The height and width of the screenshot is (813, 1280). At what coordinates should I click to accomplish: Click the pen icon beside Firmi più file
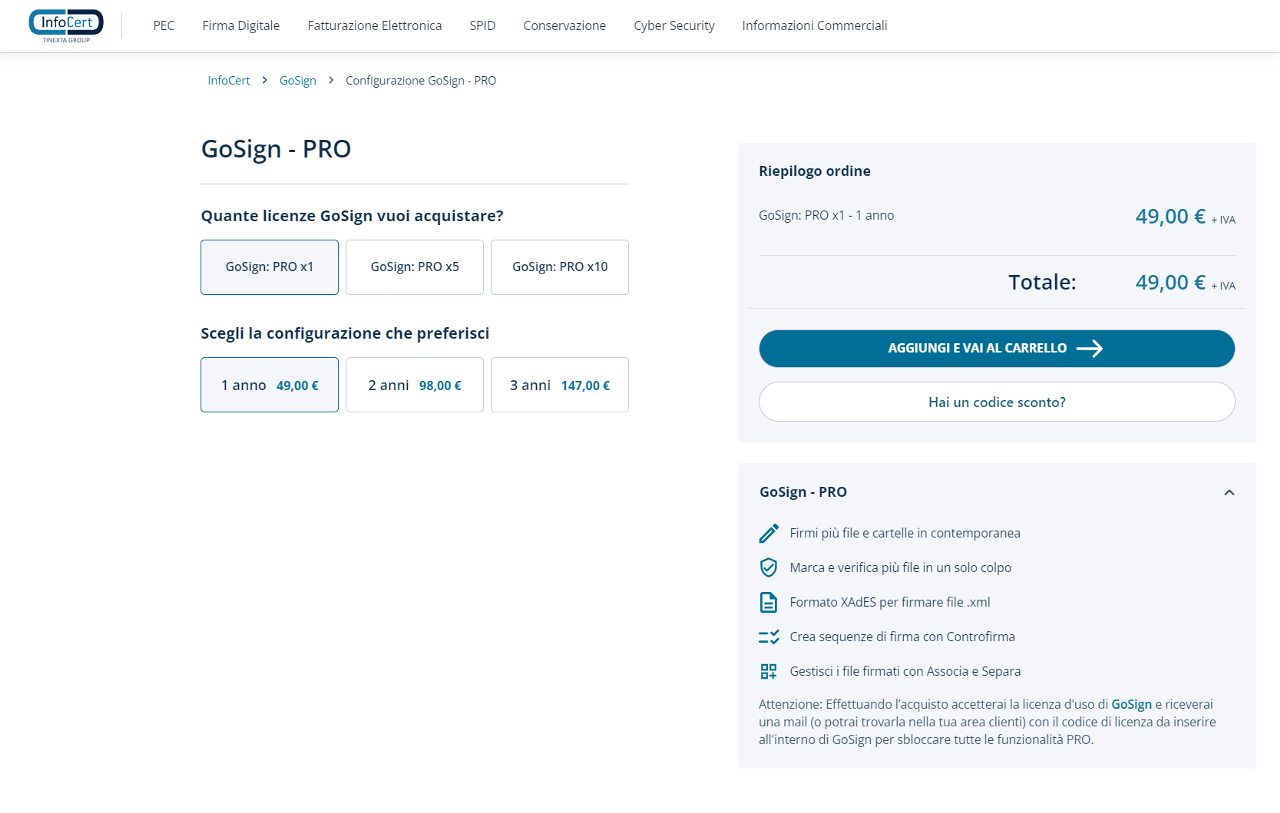[768, 533]
